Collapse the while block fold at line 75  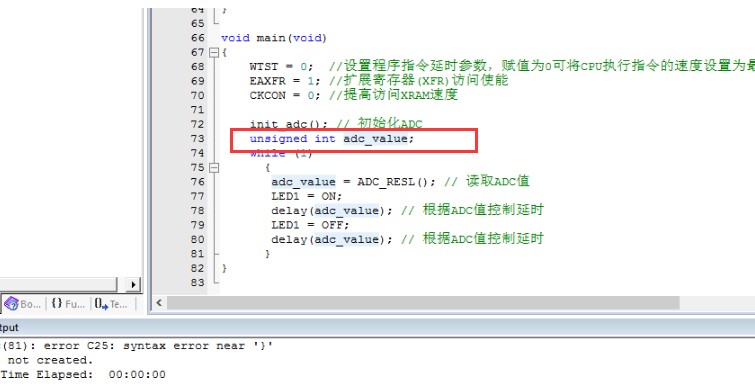pyautogui.click(x=214, y=167)
